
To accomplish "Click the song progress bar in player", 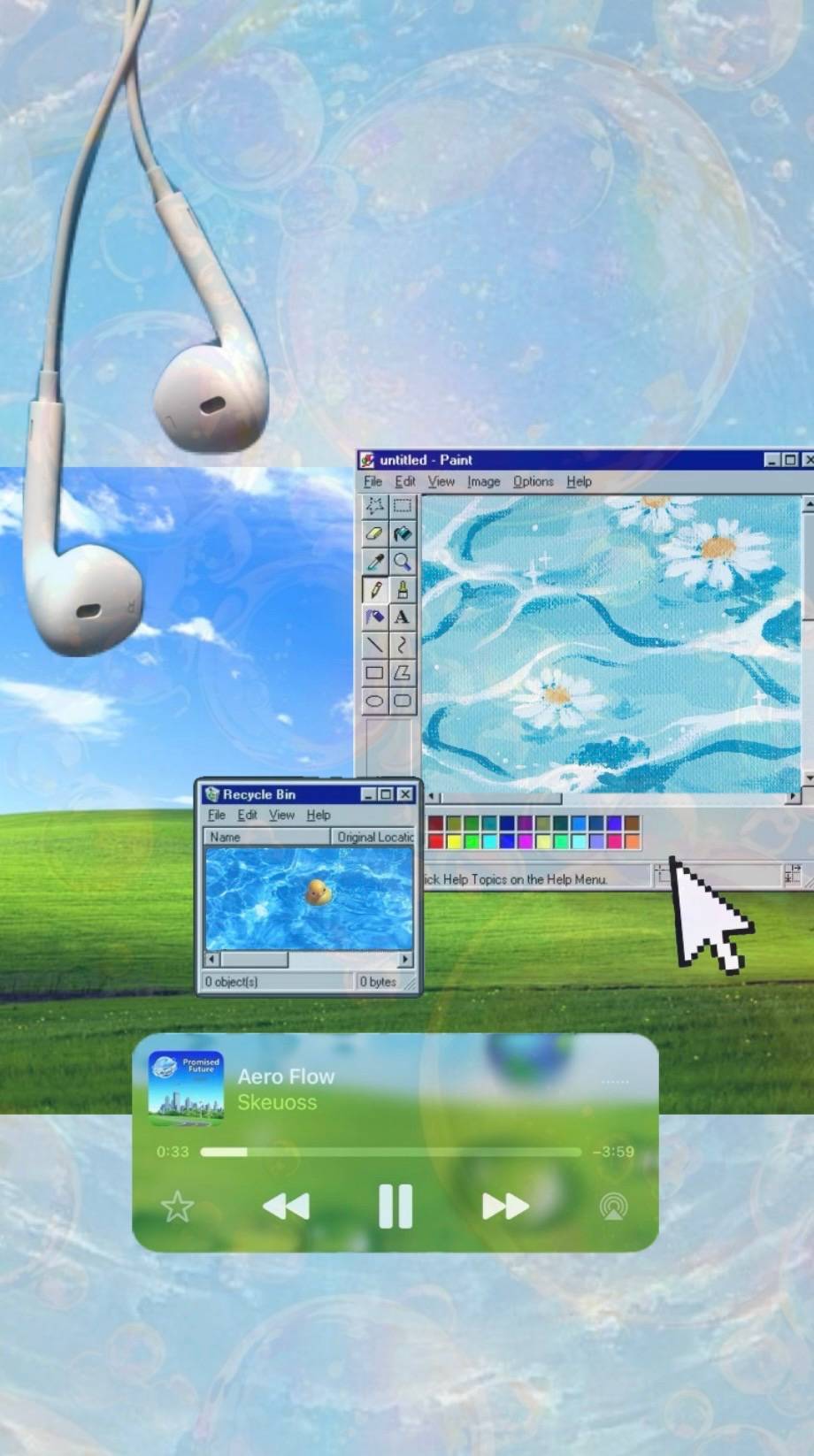I will tap(391, 1152).
